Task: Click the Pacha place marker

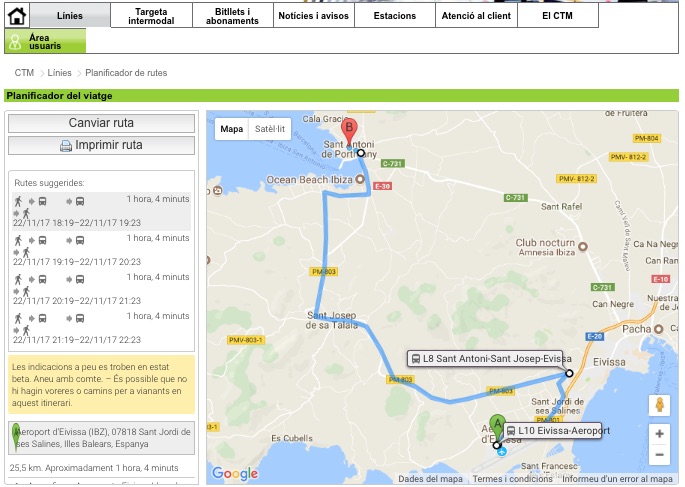Action: (x=659, y=329)
